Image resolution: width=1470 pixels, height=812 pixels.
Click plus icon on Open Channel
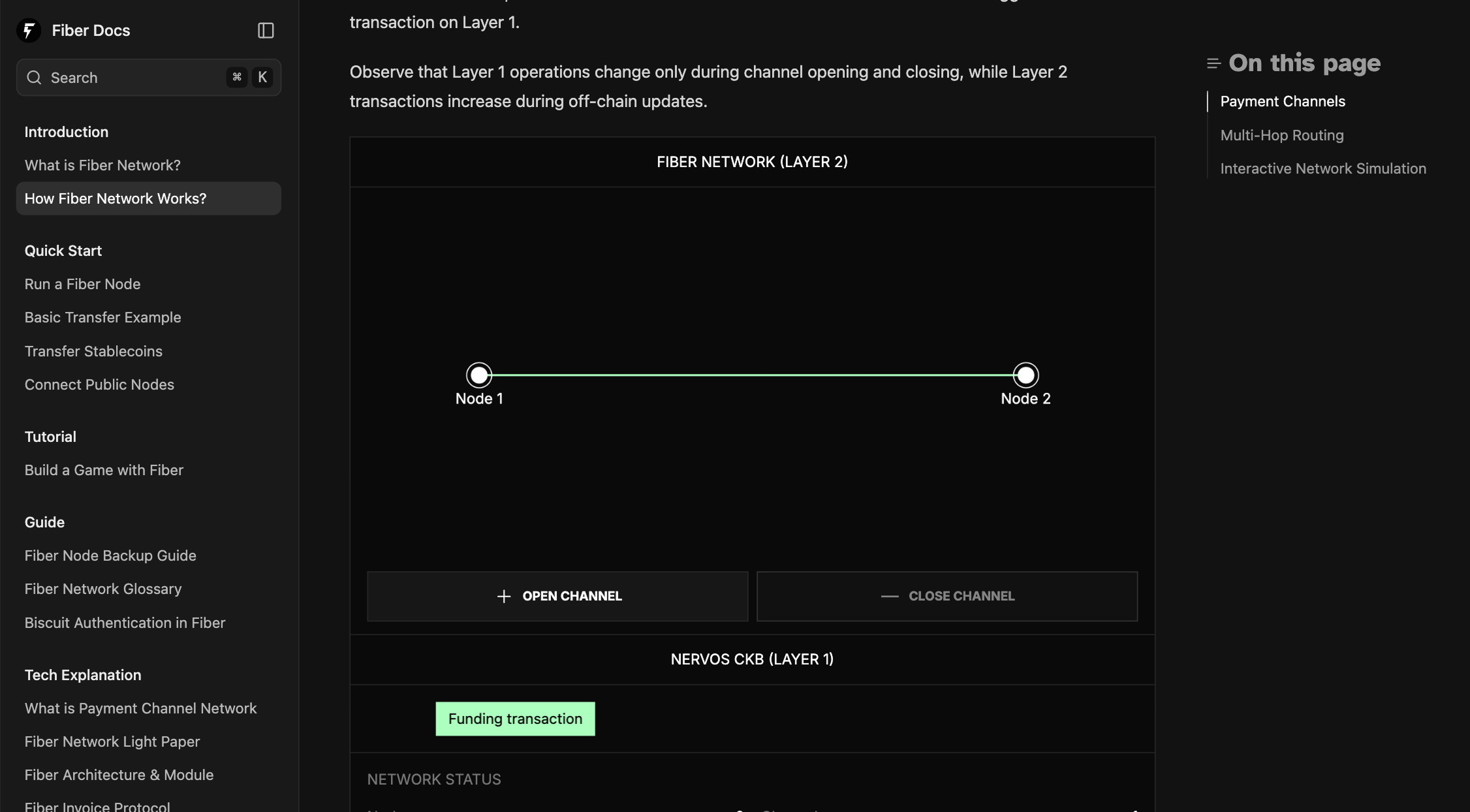[x=503, y=597]
